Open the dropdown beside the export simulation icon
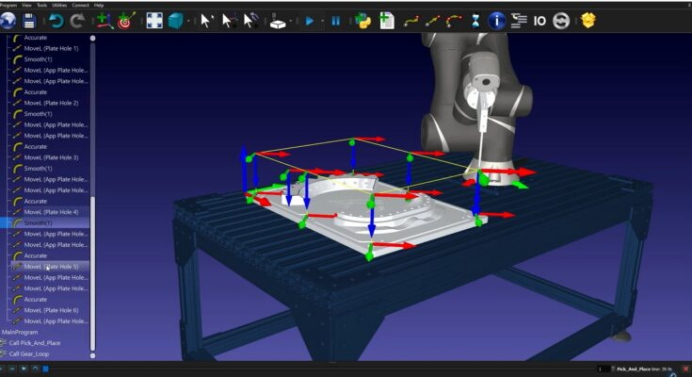The height and width of the screenshot is (377, 692). [x=291, y=21]
